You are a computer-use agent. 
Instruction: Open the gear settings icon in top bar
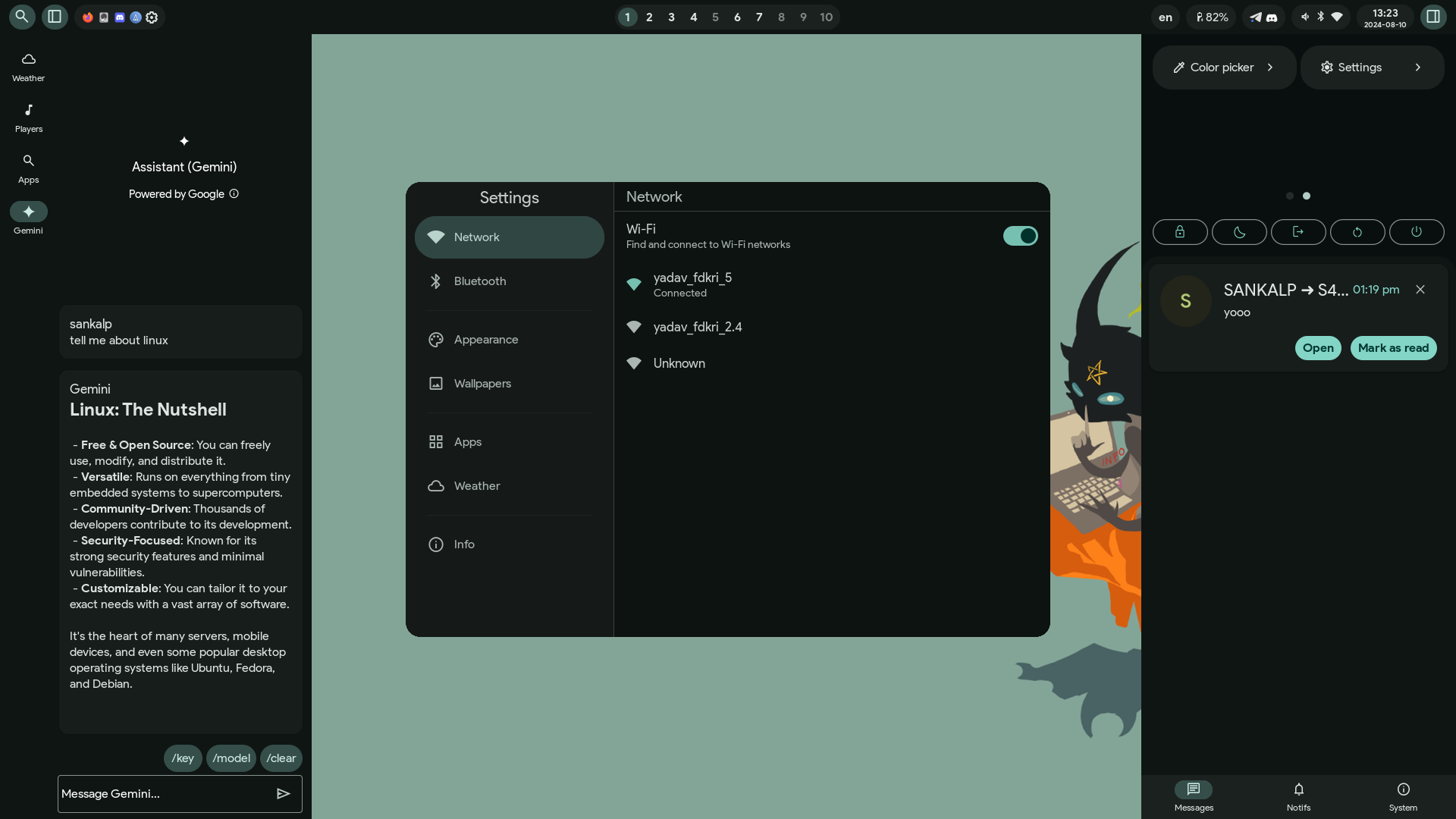click(152, 17)
